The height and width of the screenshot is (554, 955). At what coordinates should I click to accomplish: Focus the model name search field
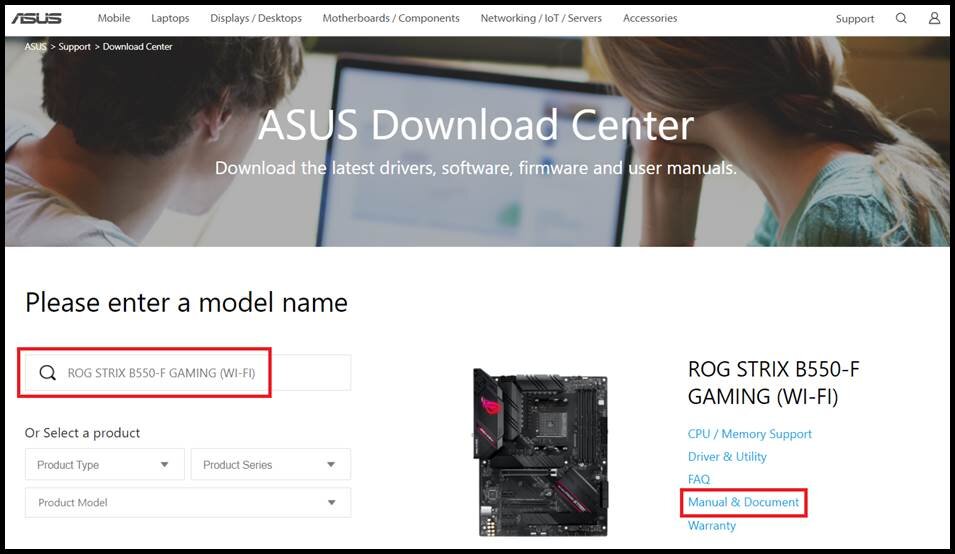tap(188, 373)
